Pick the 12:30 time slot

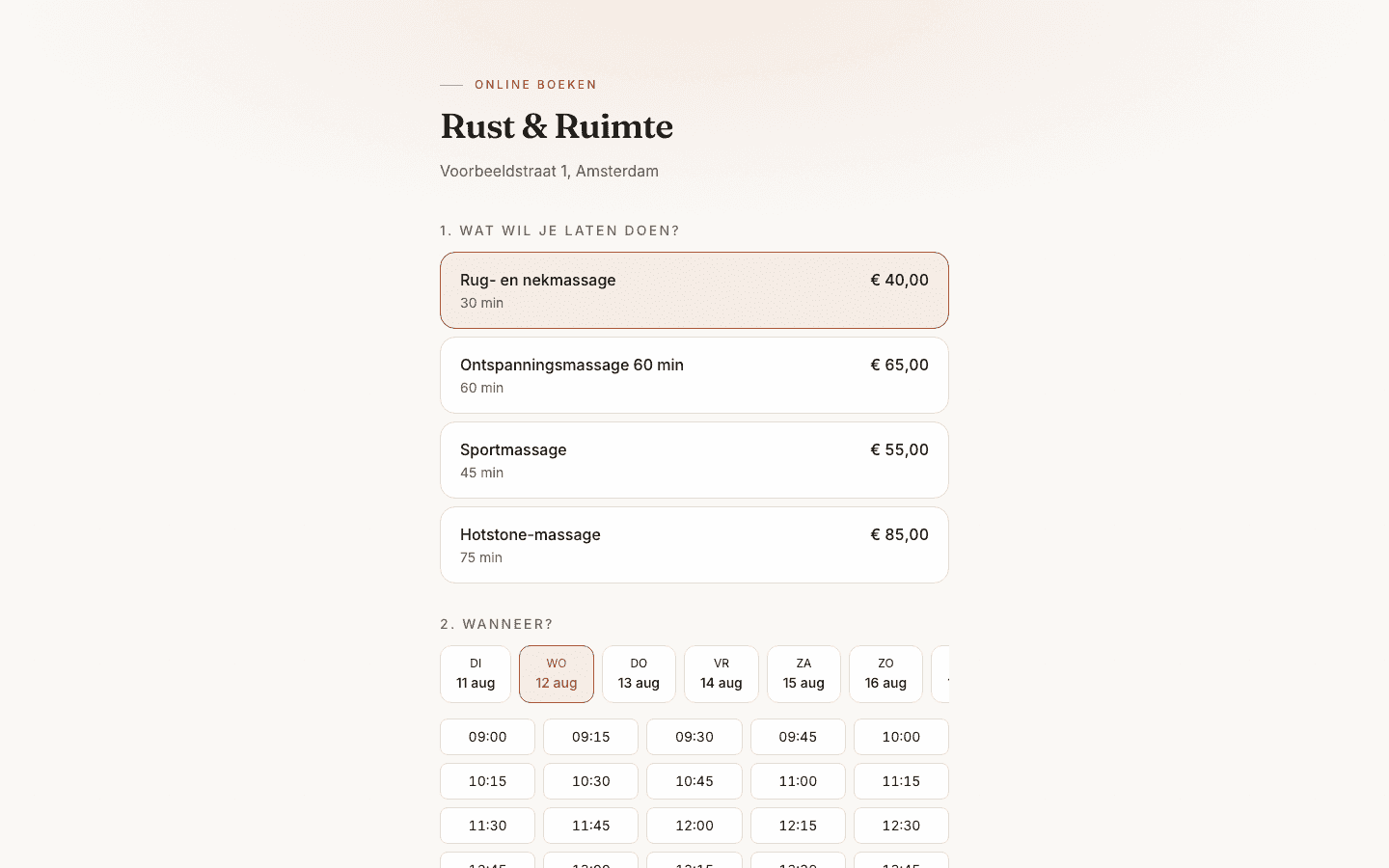point(901,826)
